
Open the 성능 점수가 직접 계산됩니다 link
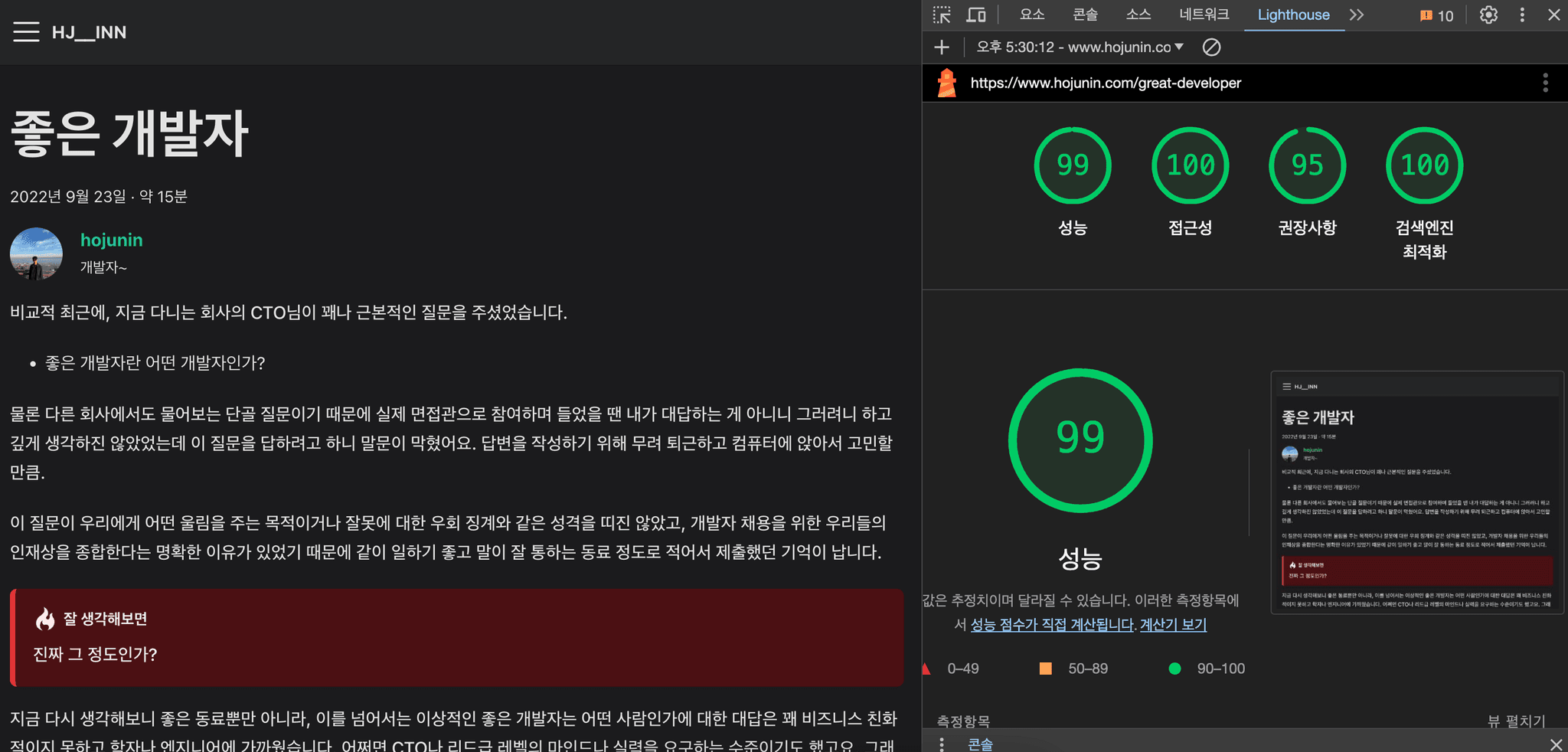tap(1053, 625)
